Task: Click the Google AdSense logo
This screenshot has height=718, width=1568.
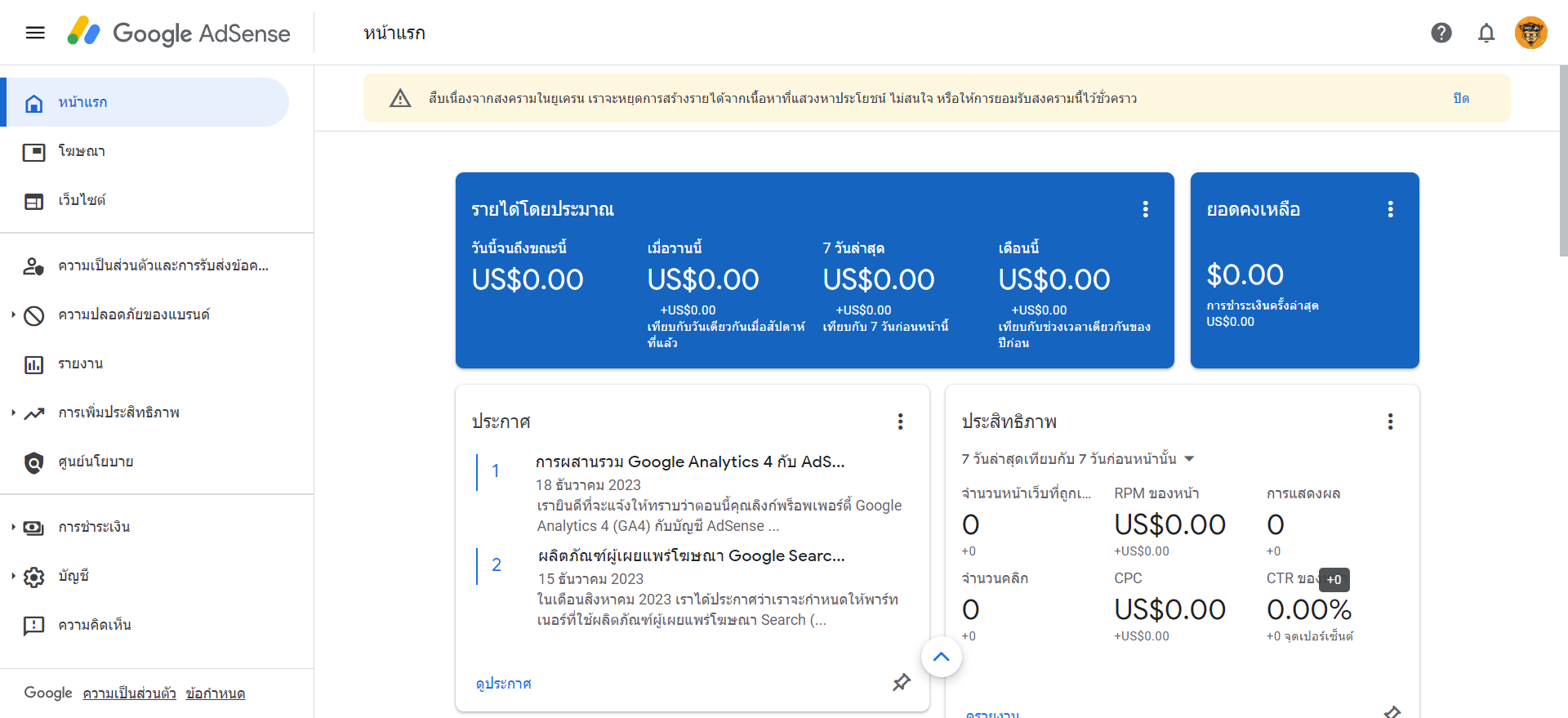Action: (x=179, y=33)
